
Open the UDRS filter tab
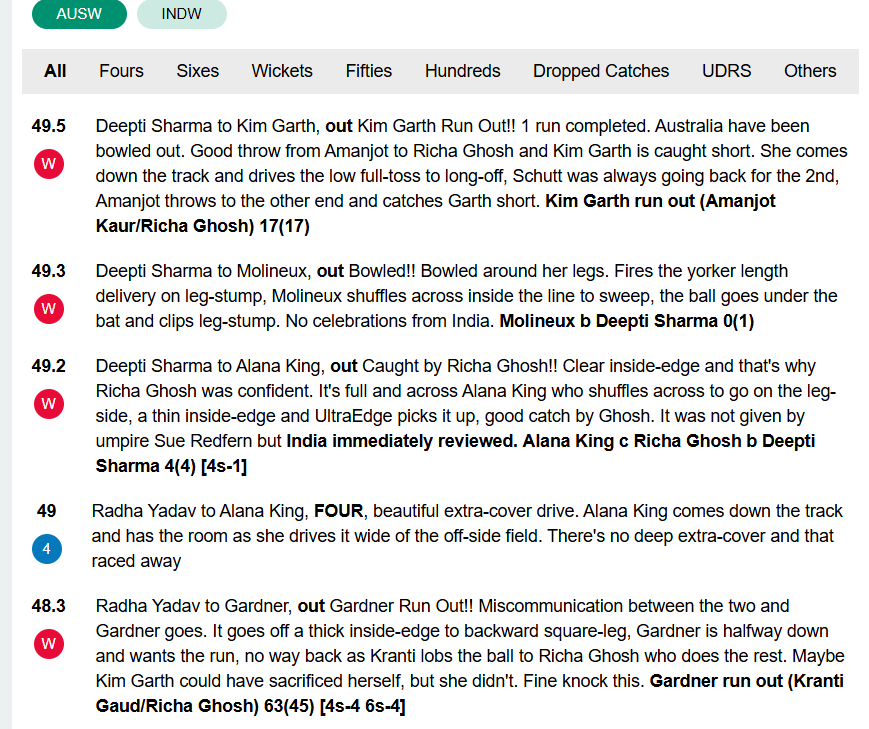click(726, 71)
